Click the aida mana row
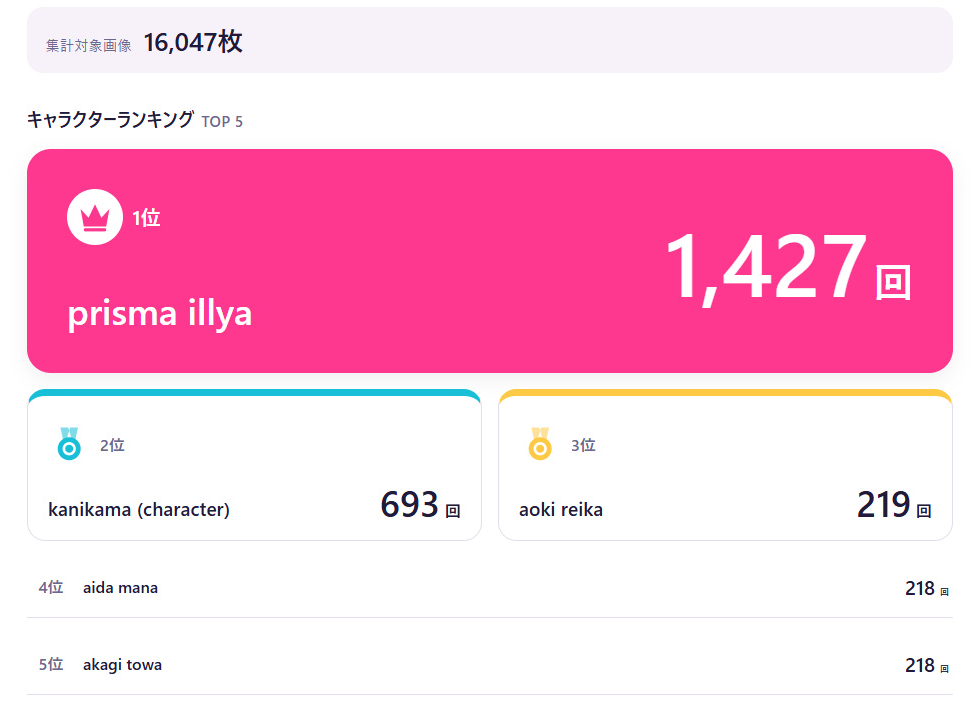Image resolution: width=974 pixels, height=708 pixels. 489,588
